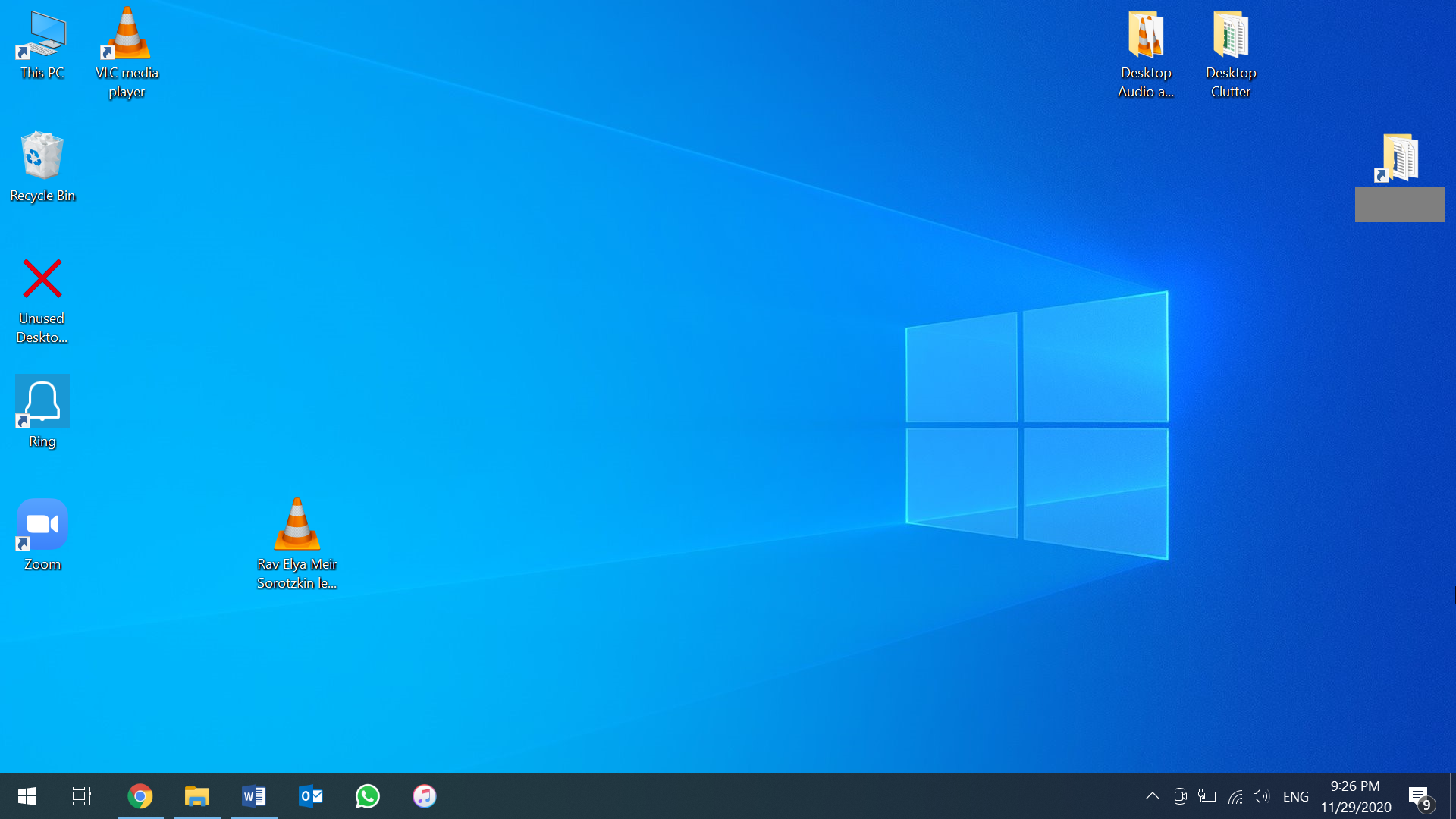Open the Unused Desktop shortcuts folder
The width and height of the screenshot is (1456, 819).
tap(42, 278)
